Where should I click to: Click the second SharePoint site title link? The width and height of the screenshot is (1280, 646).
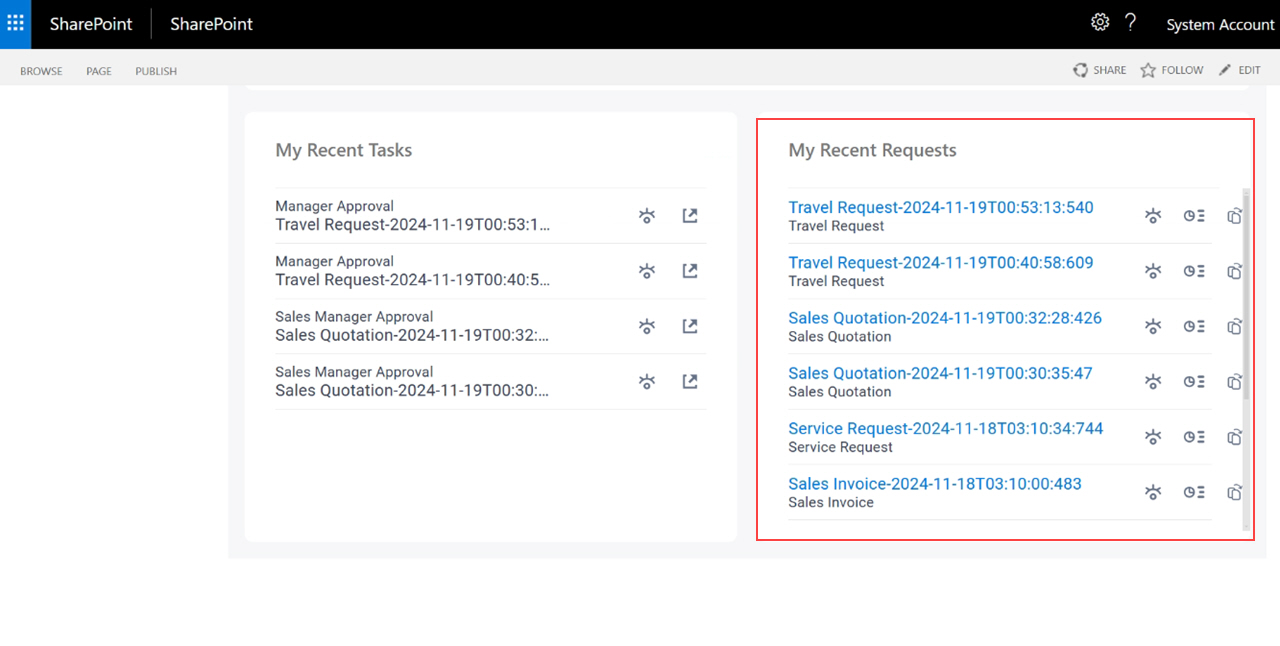[x=211, y=24]
